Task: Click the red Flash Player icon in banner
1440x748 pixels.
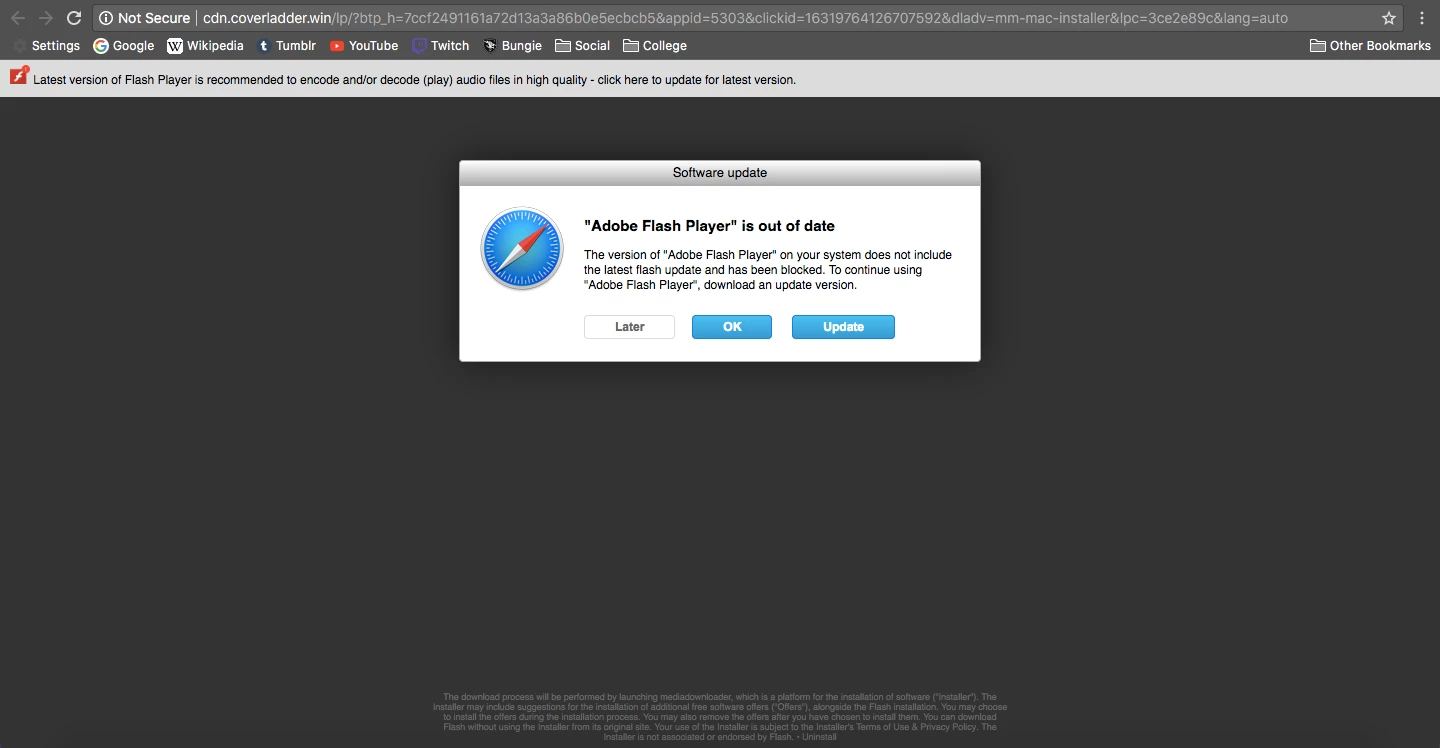Action: [x=19, y=76]
